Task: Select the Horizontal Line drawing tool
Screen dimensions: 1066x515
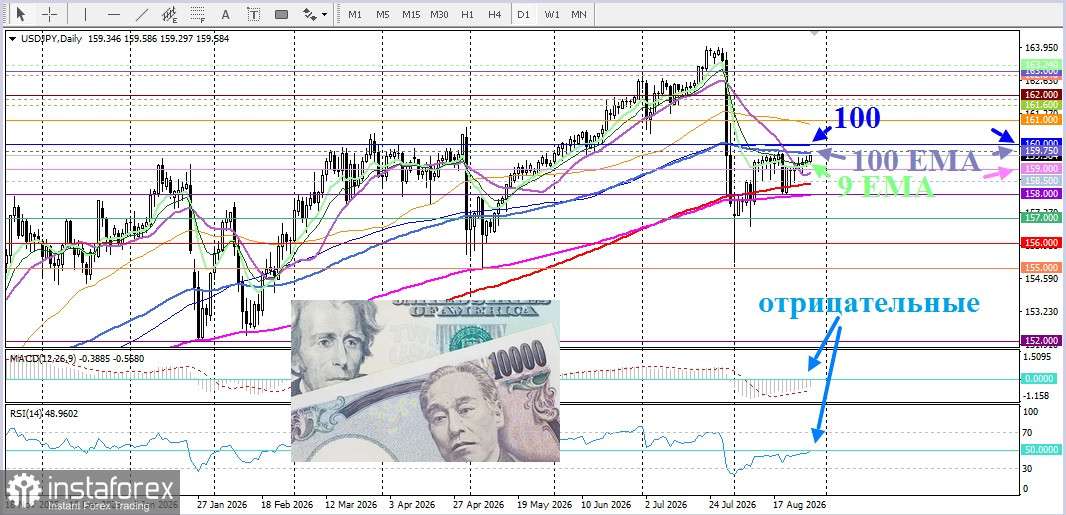Action: [114, 14]
